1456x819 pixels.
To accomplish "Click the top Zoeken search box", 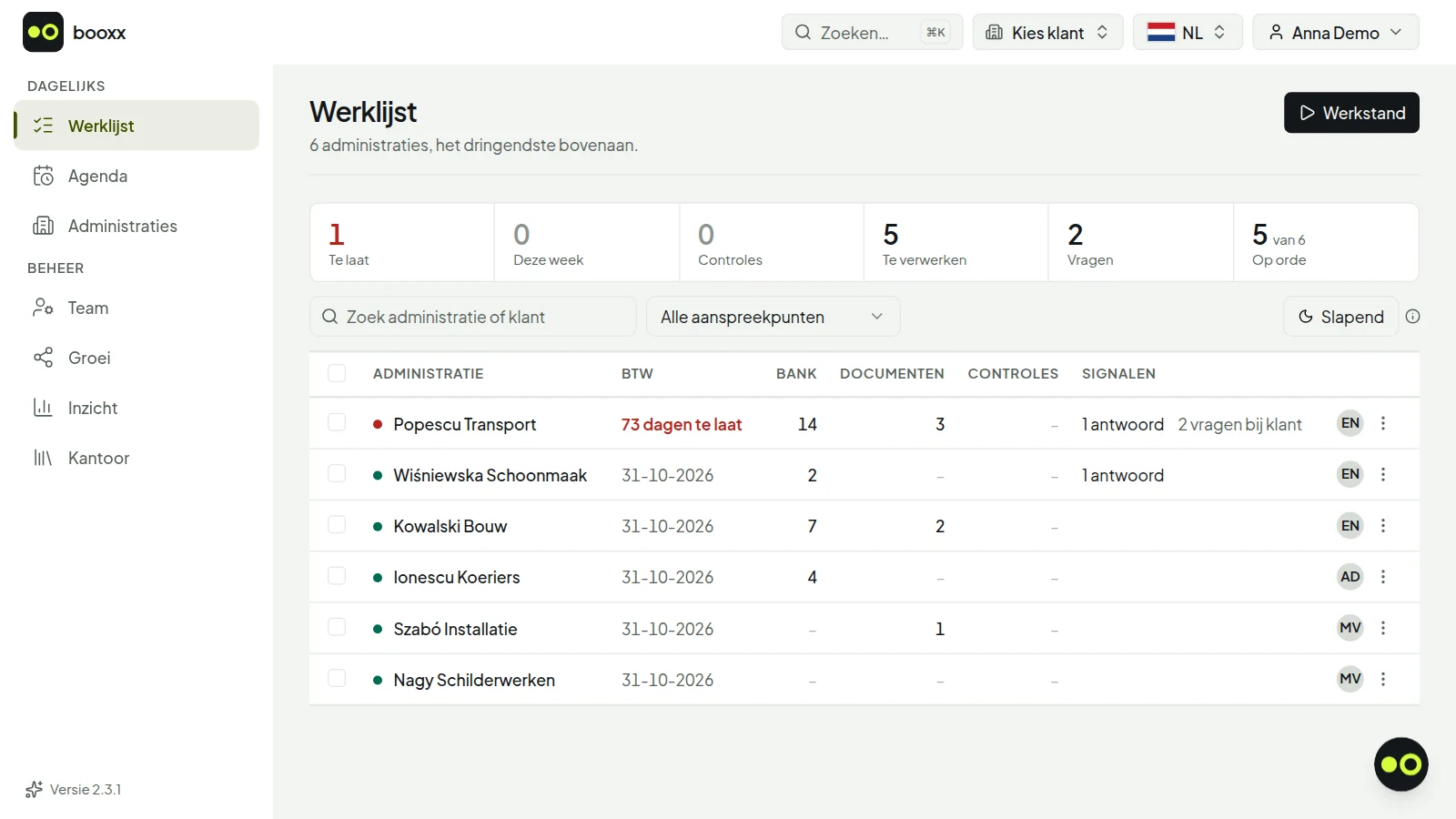I will (872, 32).
